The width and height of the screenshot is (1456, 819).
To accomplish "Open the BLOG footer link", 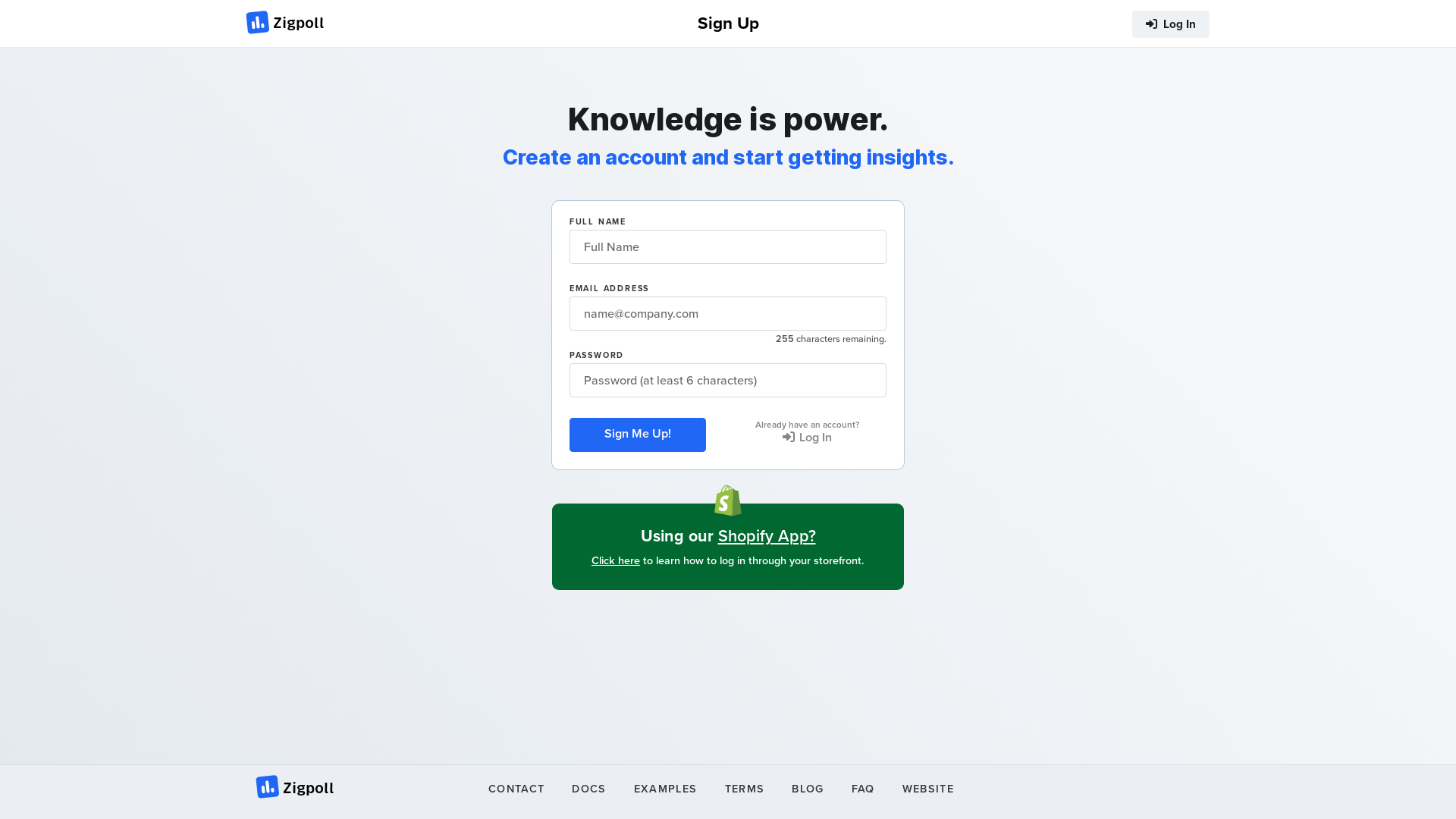I will [x=808, y=789].
